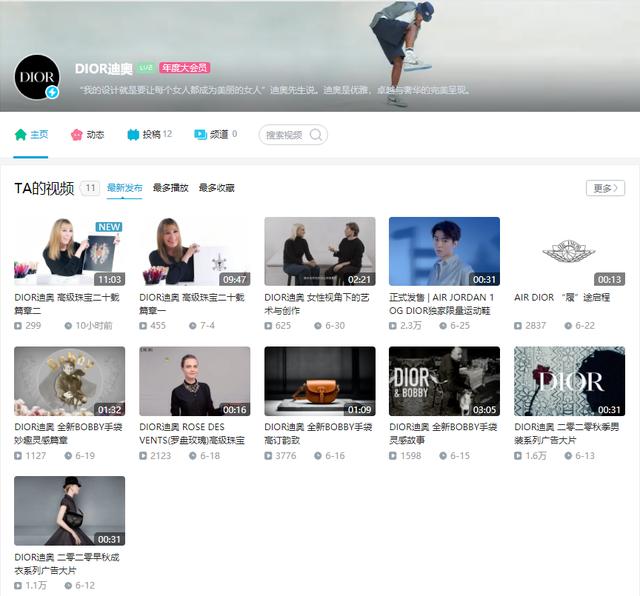Click the pink 动态 fan icon

[76, 134]
